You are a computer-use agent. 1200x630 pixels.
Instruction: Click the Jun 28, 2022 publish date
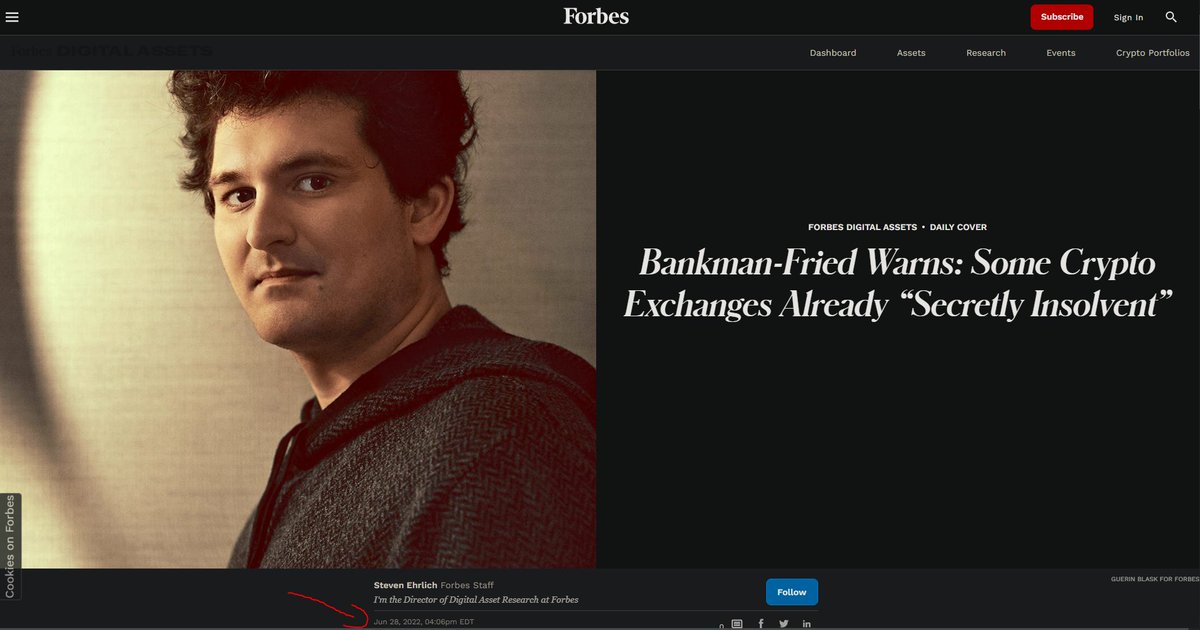click(x=423, y=622)
